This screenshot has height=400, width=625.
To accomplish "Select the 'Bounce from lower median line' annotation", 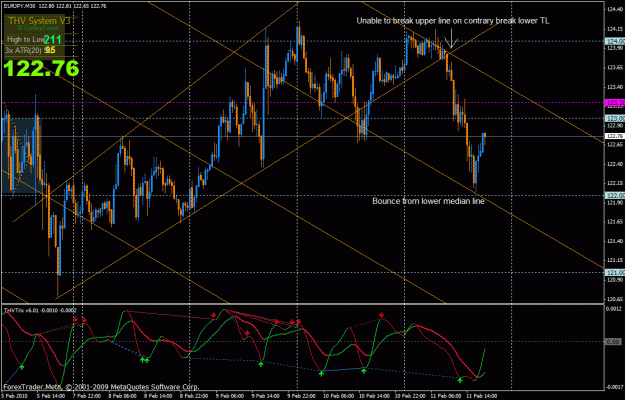I will (x=428, y=201).
